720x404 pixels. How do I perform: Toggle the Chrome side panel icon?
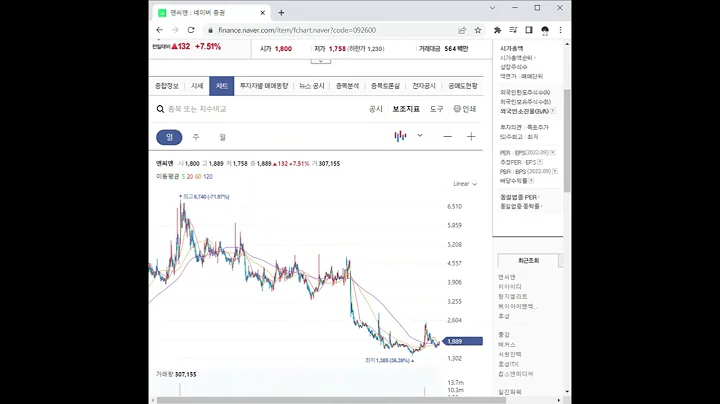[x=529, y=30]
